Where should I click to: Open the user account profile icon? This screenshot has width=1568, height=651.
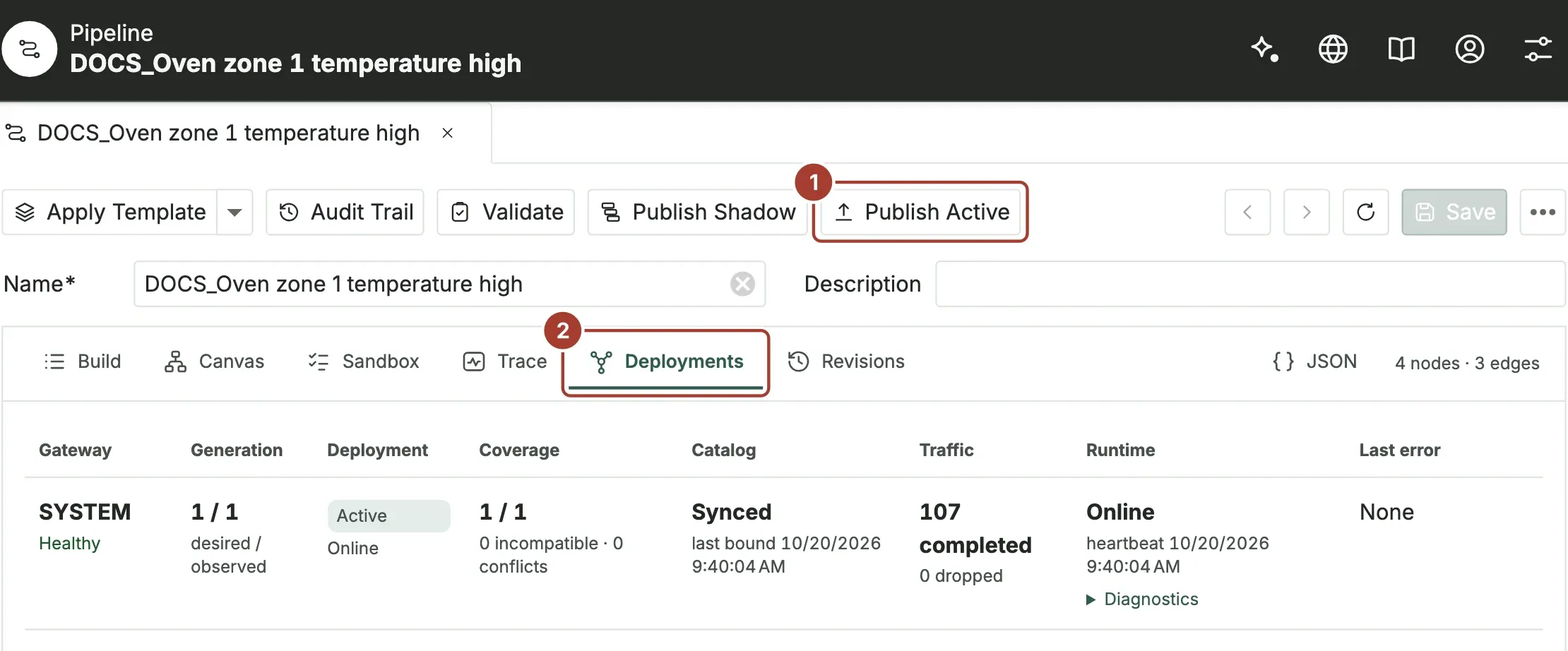tap(1470, 49)
